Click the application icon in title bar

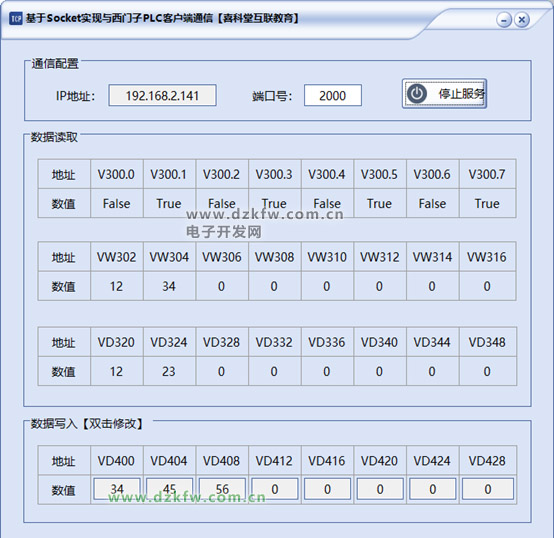coord(16,18)
